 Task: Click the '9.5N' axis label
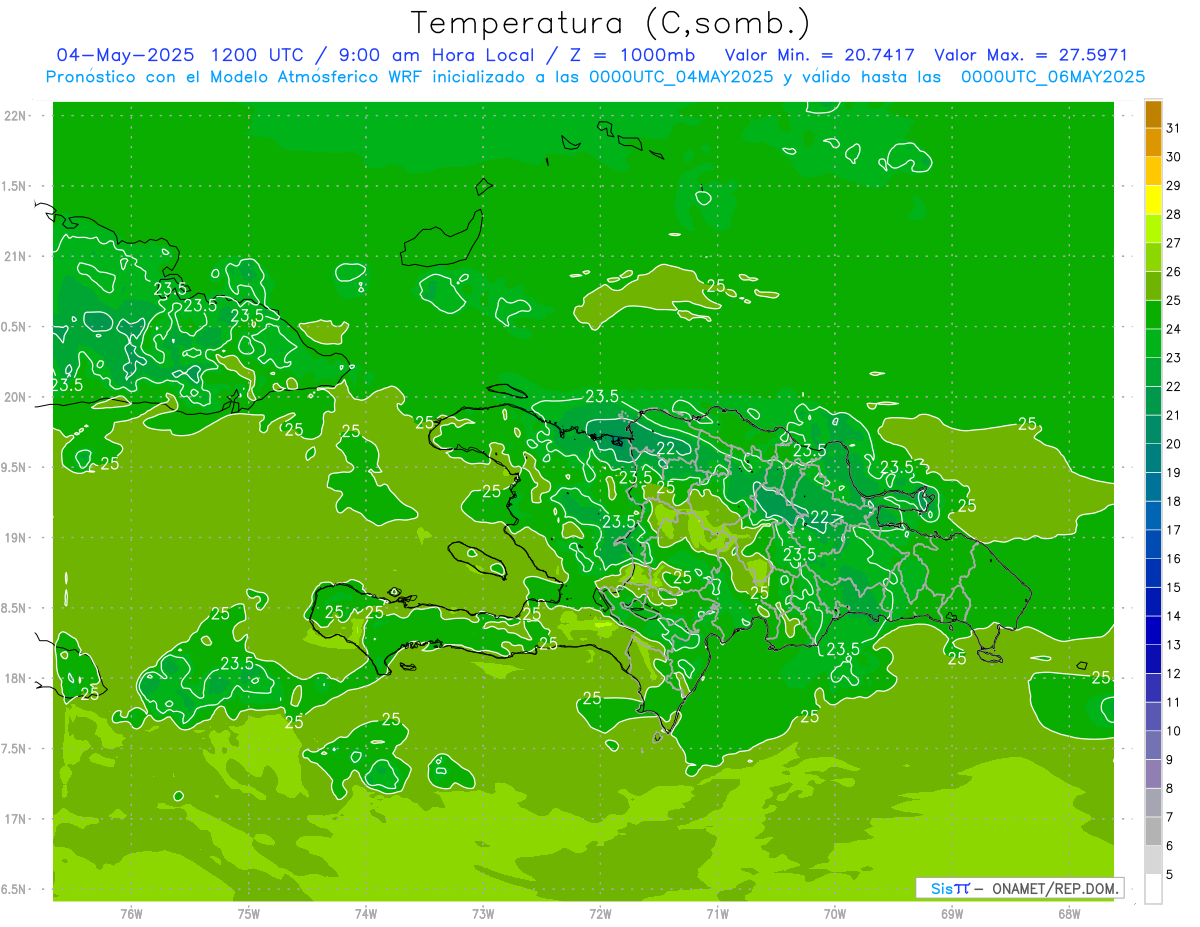click(15, 467)
